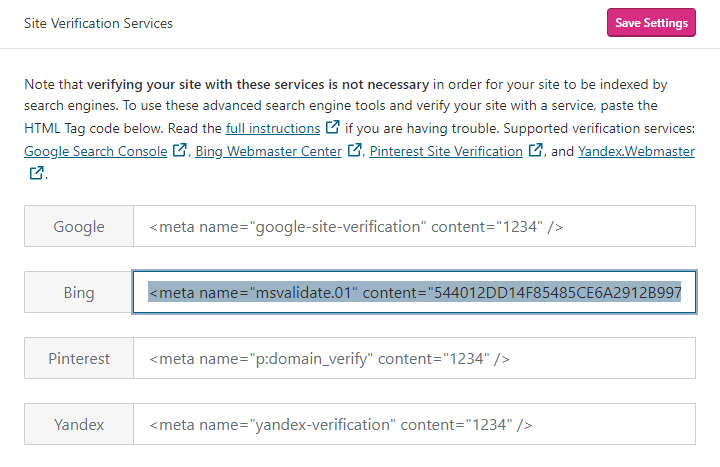Focus the Yandex verification input field
The height and width of the screenshot is (467, 720).
coord(414,424)
